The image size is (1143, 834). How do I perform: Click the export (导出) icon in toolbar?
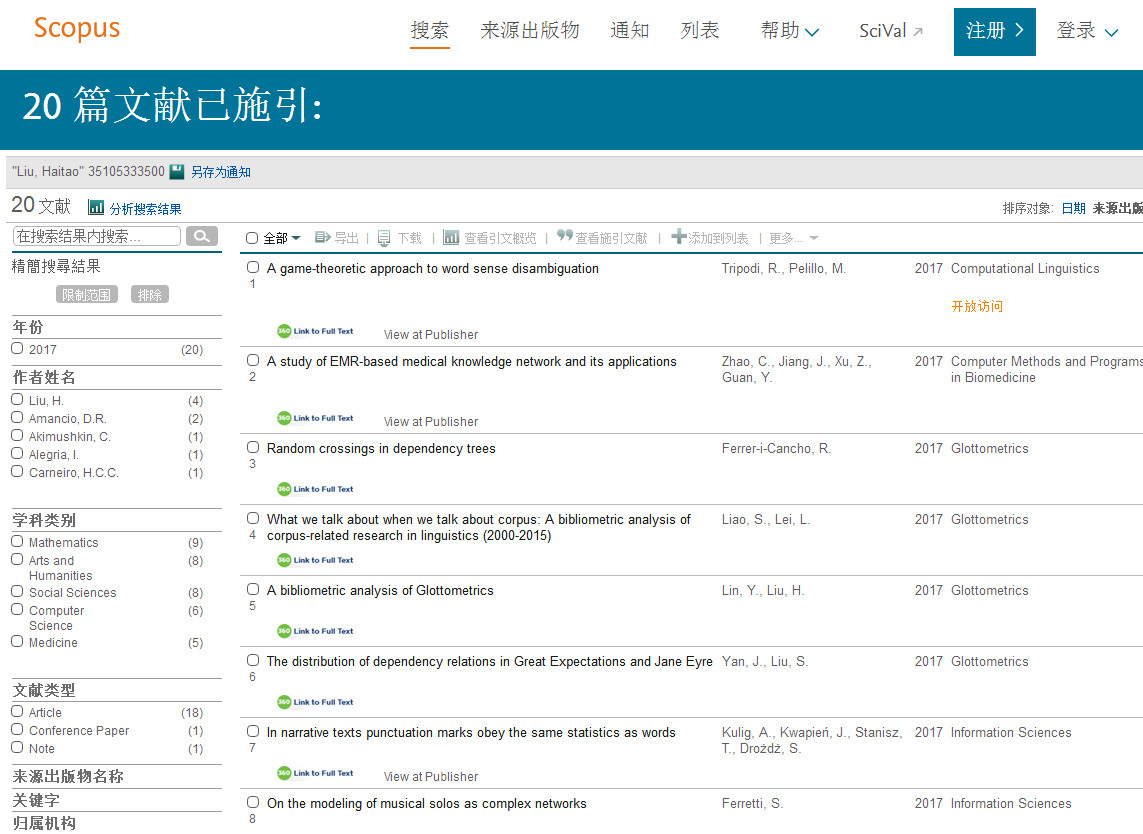pos(323,238)
